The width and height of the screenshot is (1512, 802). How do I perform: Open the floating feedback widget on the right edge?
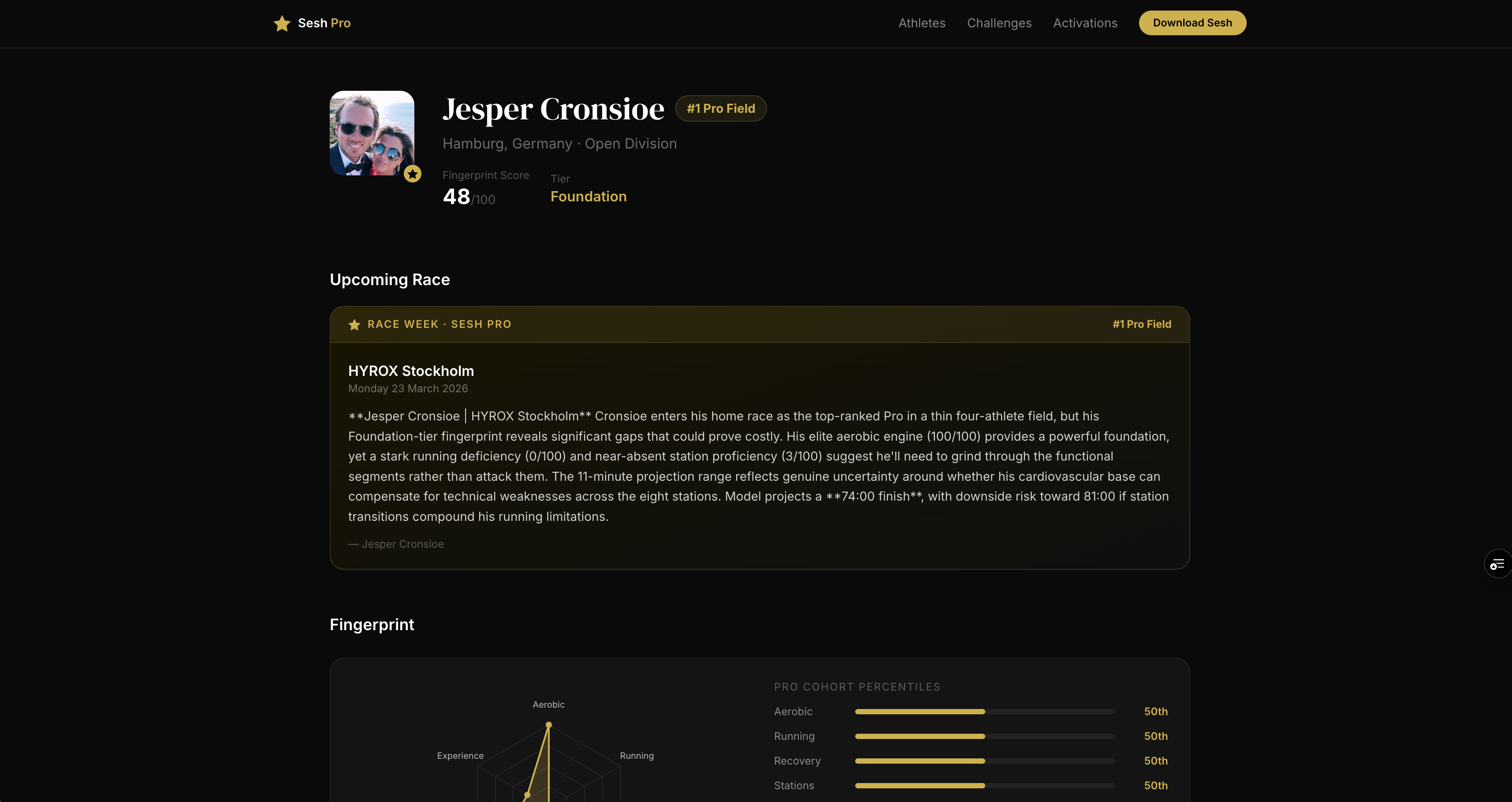(x=1498, y=563)
